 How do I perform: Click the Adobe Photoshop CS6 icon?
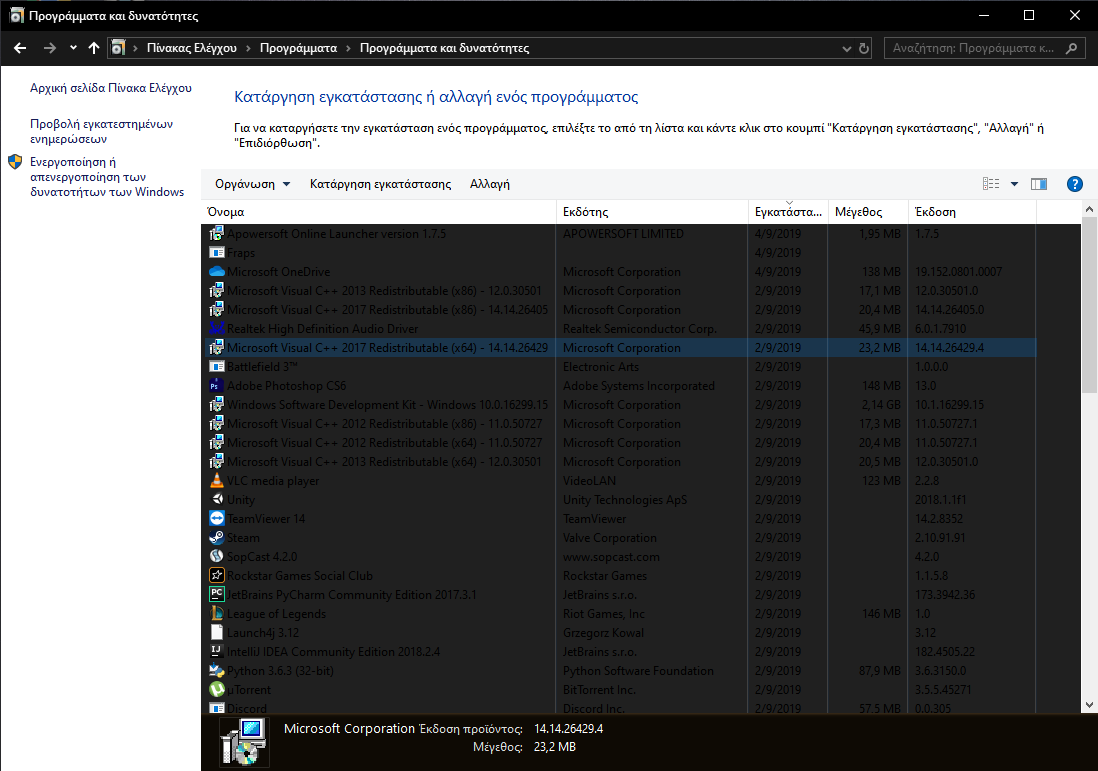(x=216, y=385)
